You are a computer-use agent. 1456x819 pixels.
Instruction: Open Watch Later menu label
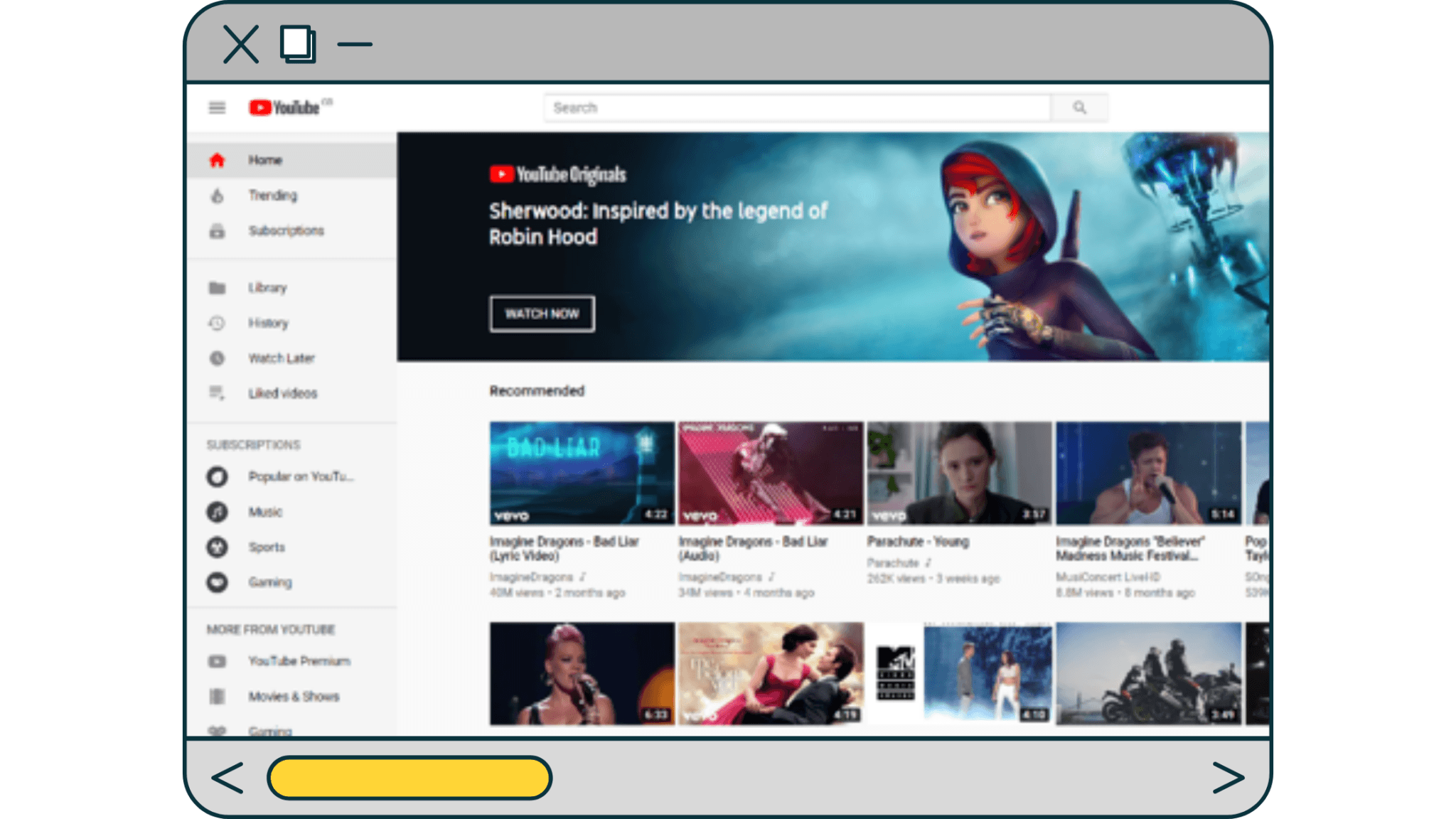pos(282,358)
